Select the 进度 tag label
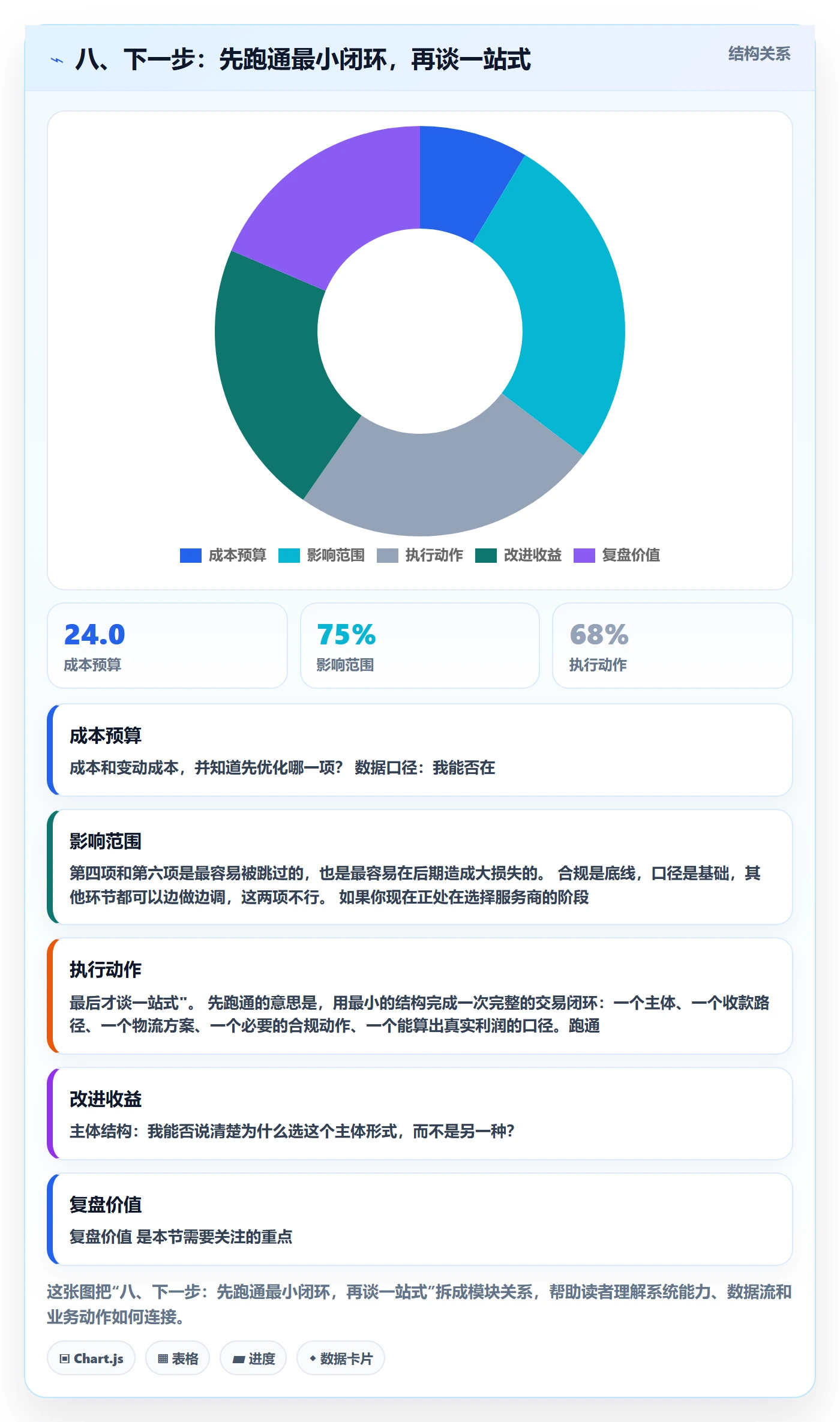This screenshot has width=840, height=1422. point(262,1359)
